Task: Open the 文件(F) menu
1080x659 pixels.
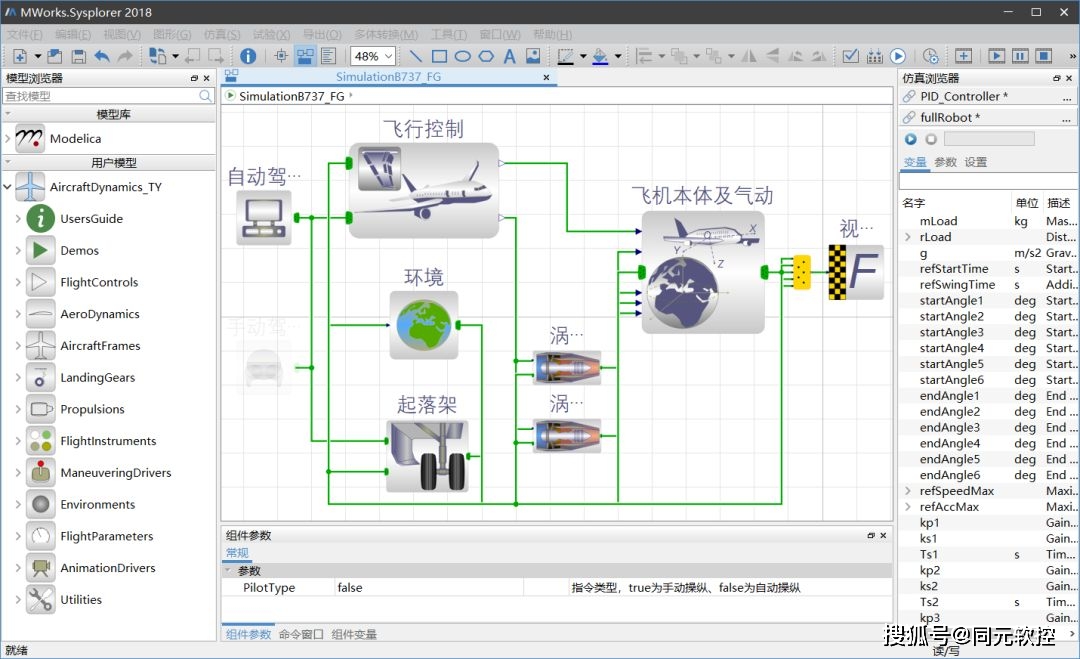Action: point(24,34)
